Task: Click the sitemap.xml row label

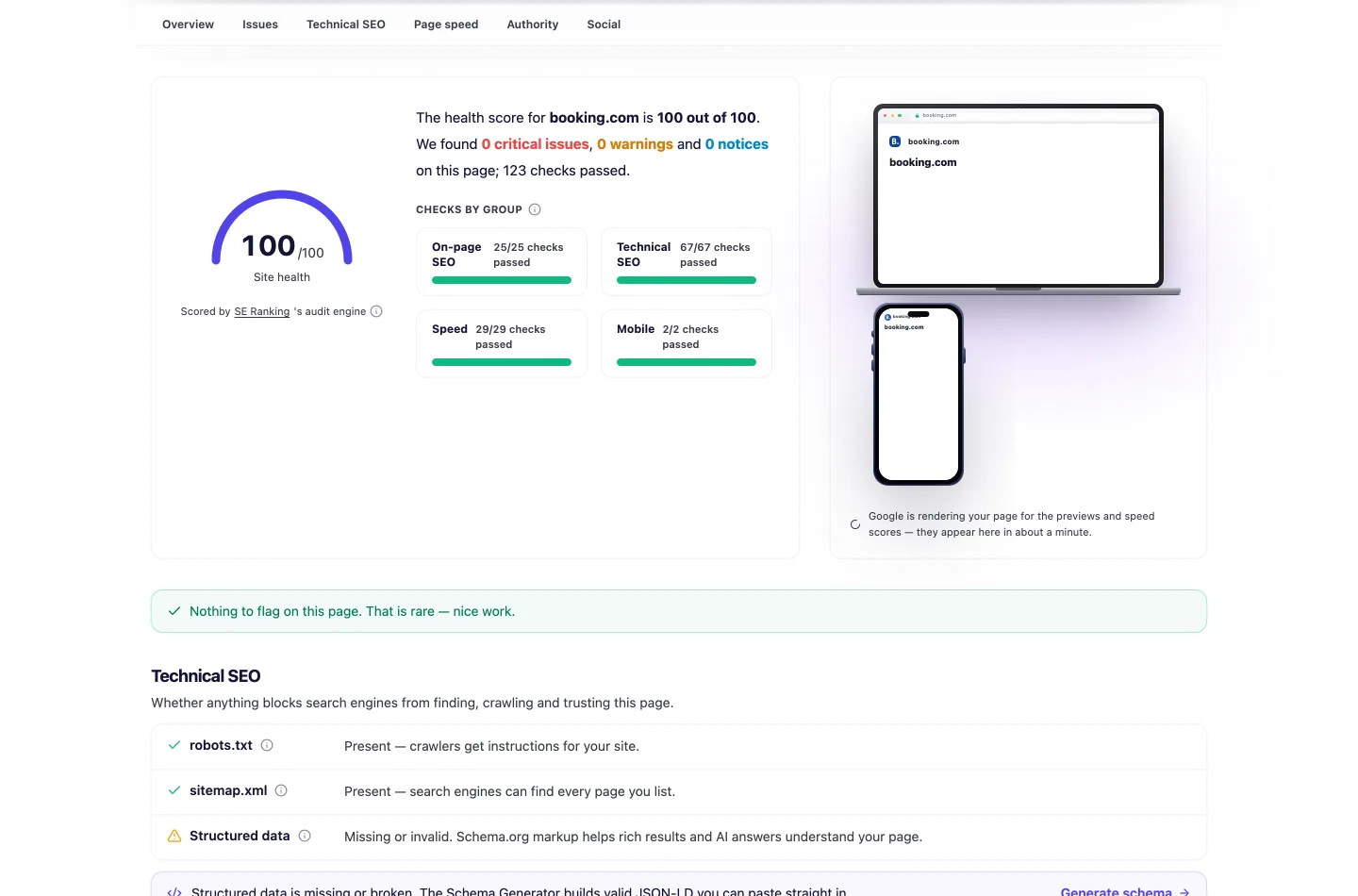Action: coord(228,790)
